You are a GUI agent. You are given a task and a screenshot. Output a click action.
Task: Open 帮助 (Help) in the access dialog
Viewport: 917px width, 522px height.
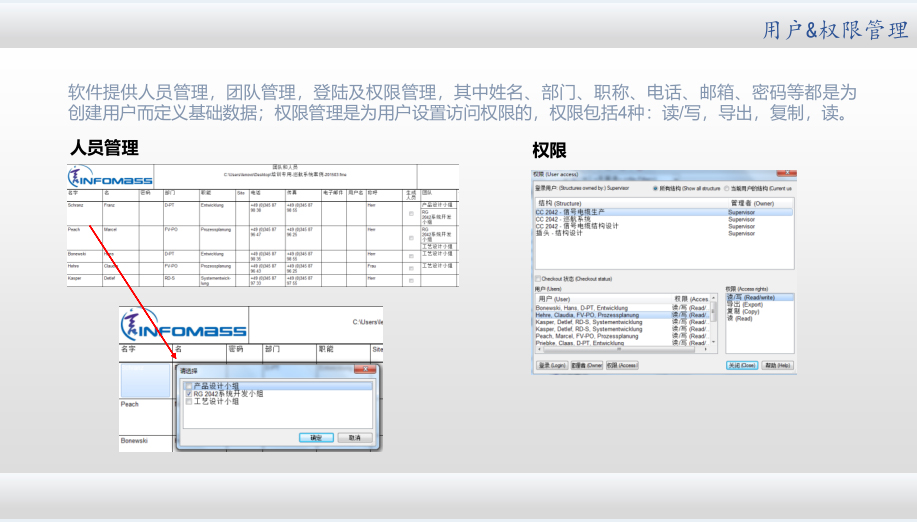[x=778, y=366]
